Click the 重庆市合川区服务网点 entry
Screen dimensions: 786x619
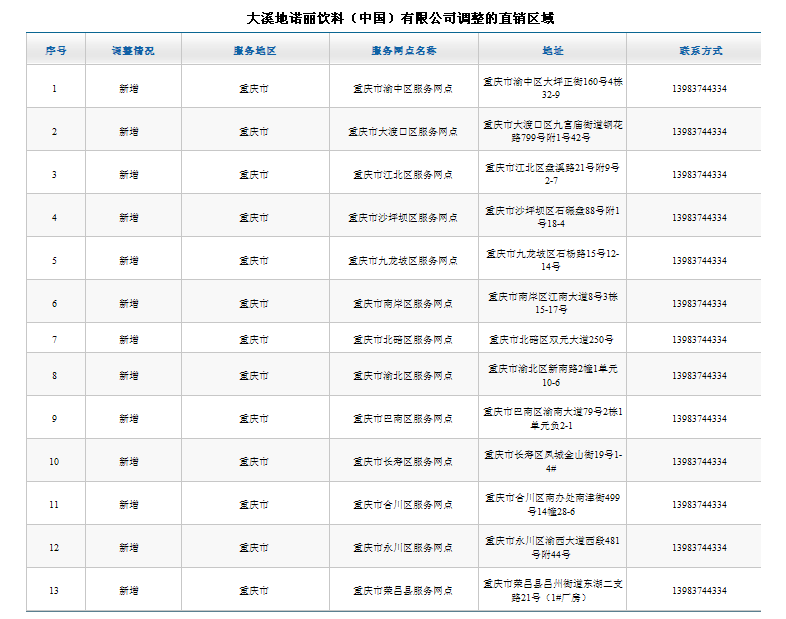403,505
